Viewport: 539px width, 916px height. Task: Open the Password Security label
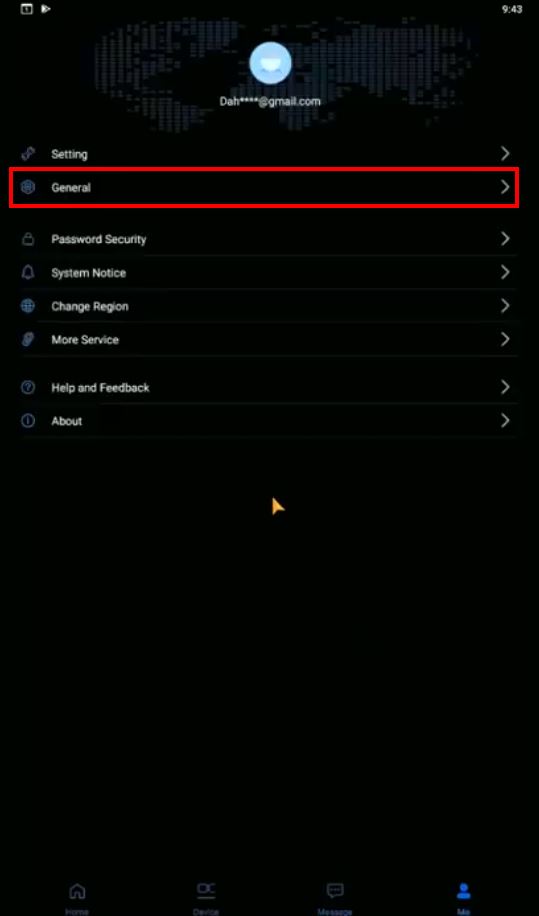(x=99, y=240)
